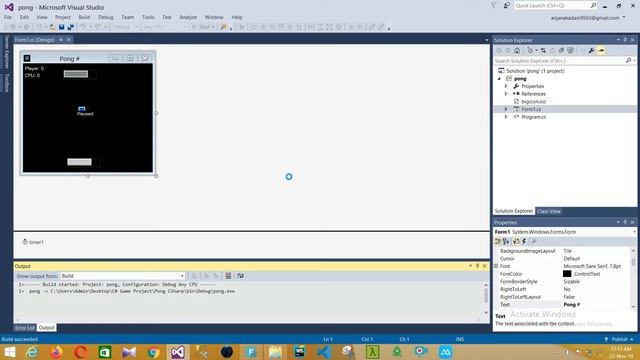Viewport: 640px width, 360px height.
Task: Open the Debug menu
Action: pos(105,17)
